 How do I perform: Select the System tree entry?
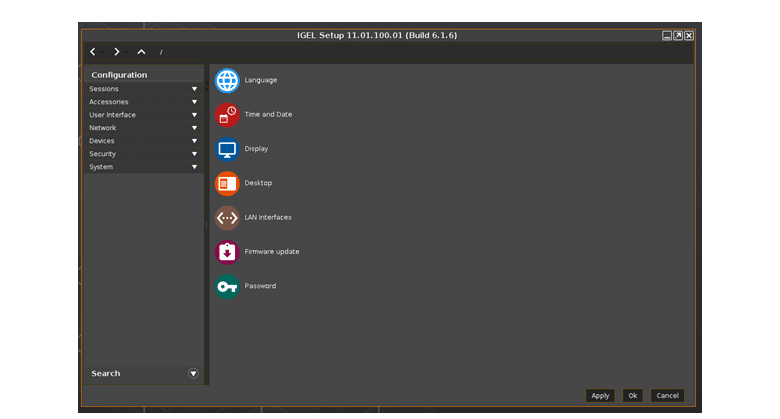click(144, 167)
